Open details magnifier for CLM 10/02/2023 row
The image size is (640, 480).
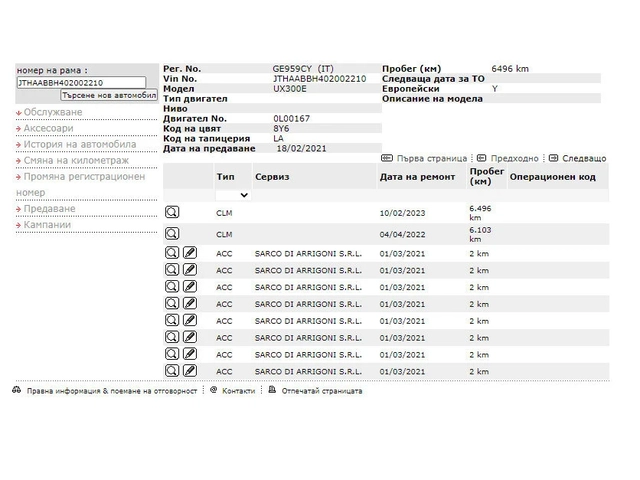pyautogui.click(x=172, y=212)
